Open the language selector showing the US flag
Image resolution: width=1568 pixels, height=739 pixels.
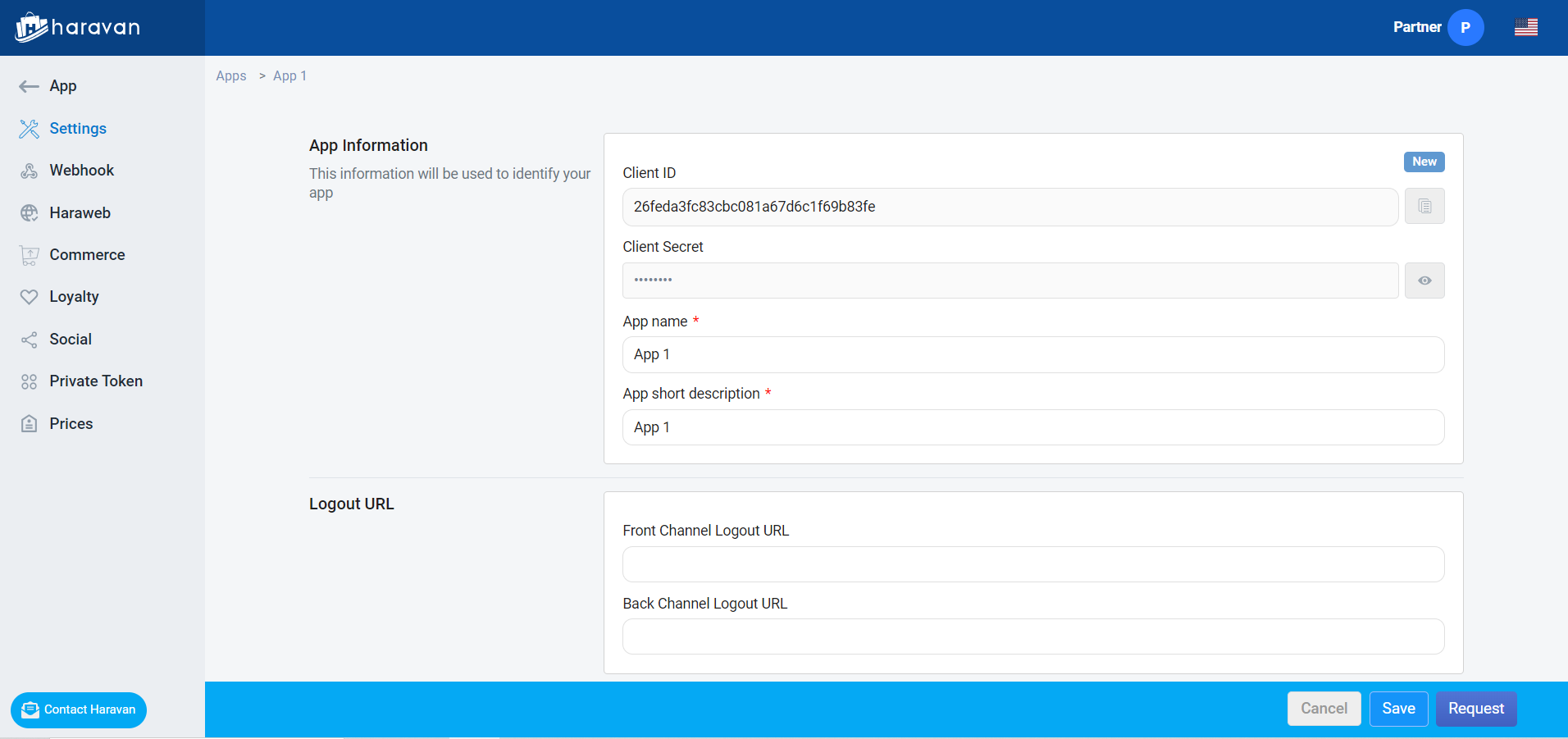pos(1526,27)
